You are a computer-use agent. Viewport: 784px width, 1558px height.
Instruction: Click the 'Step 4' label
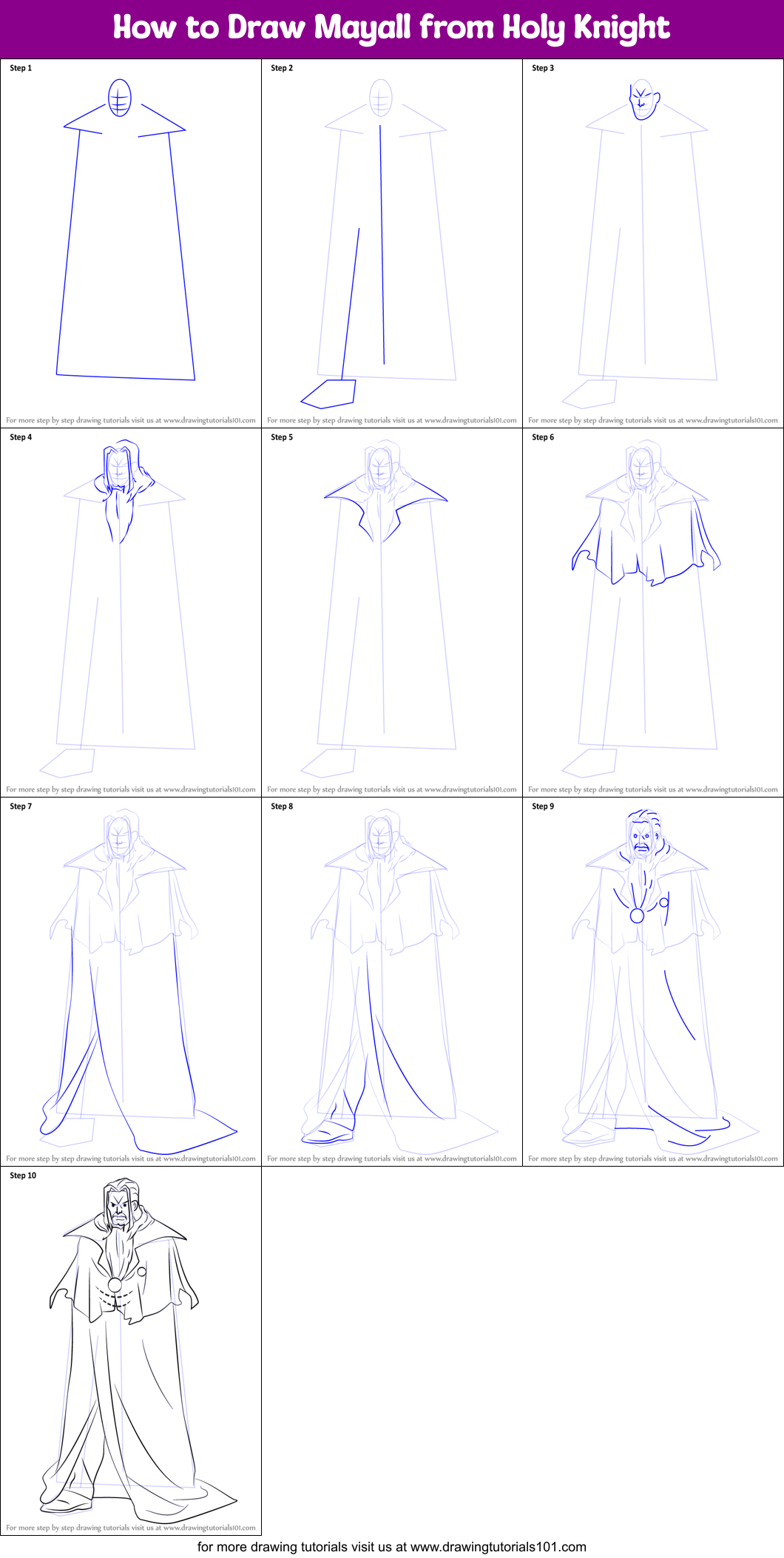pyautogui.click(x=21, y=437)
